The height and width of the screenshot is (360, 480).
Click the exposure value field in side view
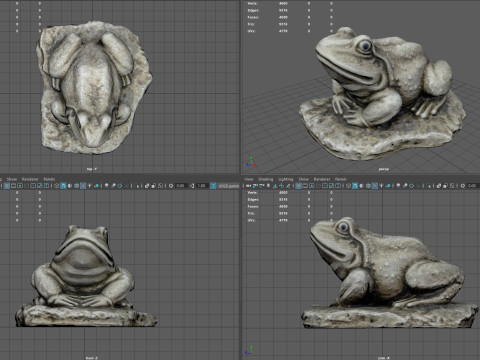(472, 186)
